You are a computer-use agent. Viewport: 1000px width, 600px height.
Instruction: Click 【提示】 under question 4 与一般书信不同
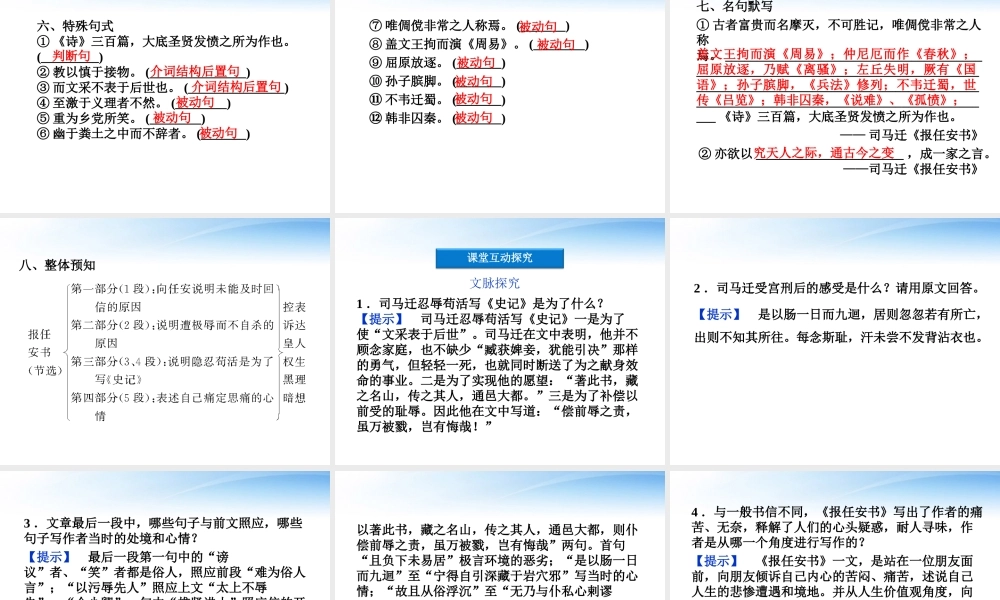click(717, 561)
